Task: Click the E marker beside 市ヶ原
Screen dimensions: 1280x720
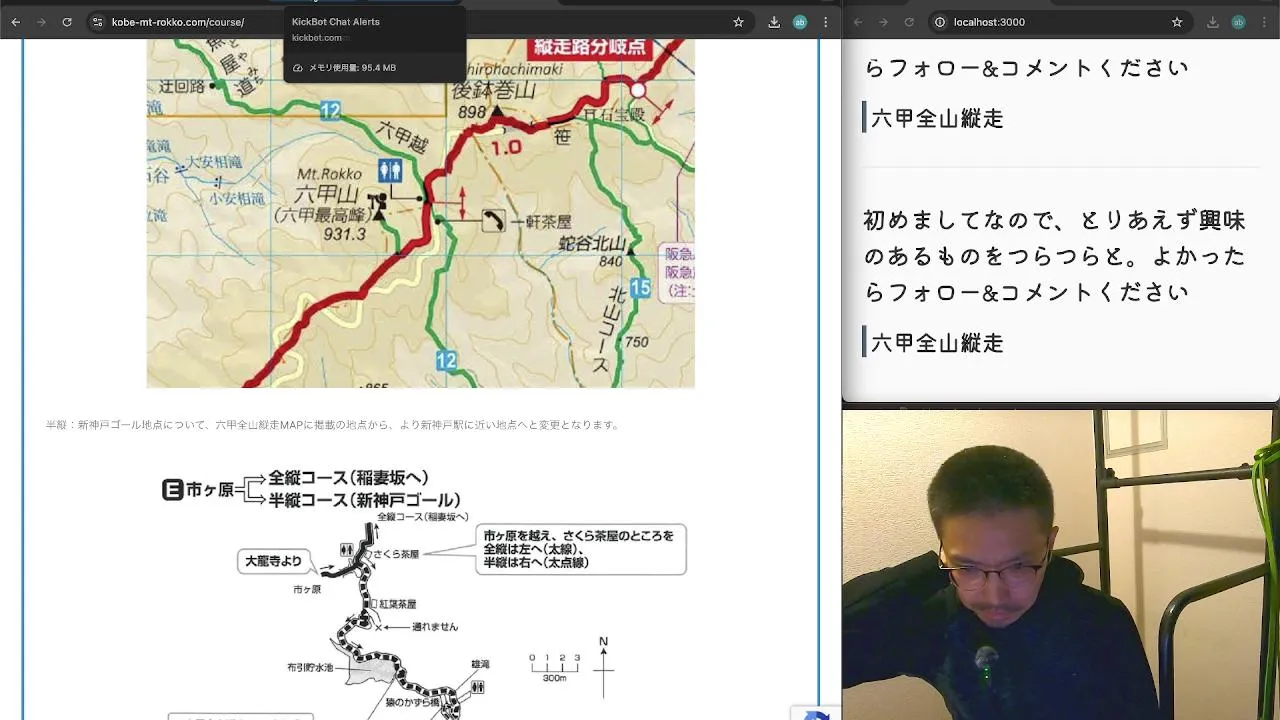Action: pos(172,490)
